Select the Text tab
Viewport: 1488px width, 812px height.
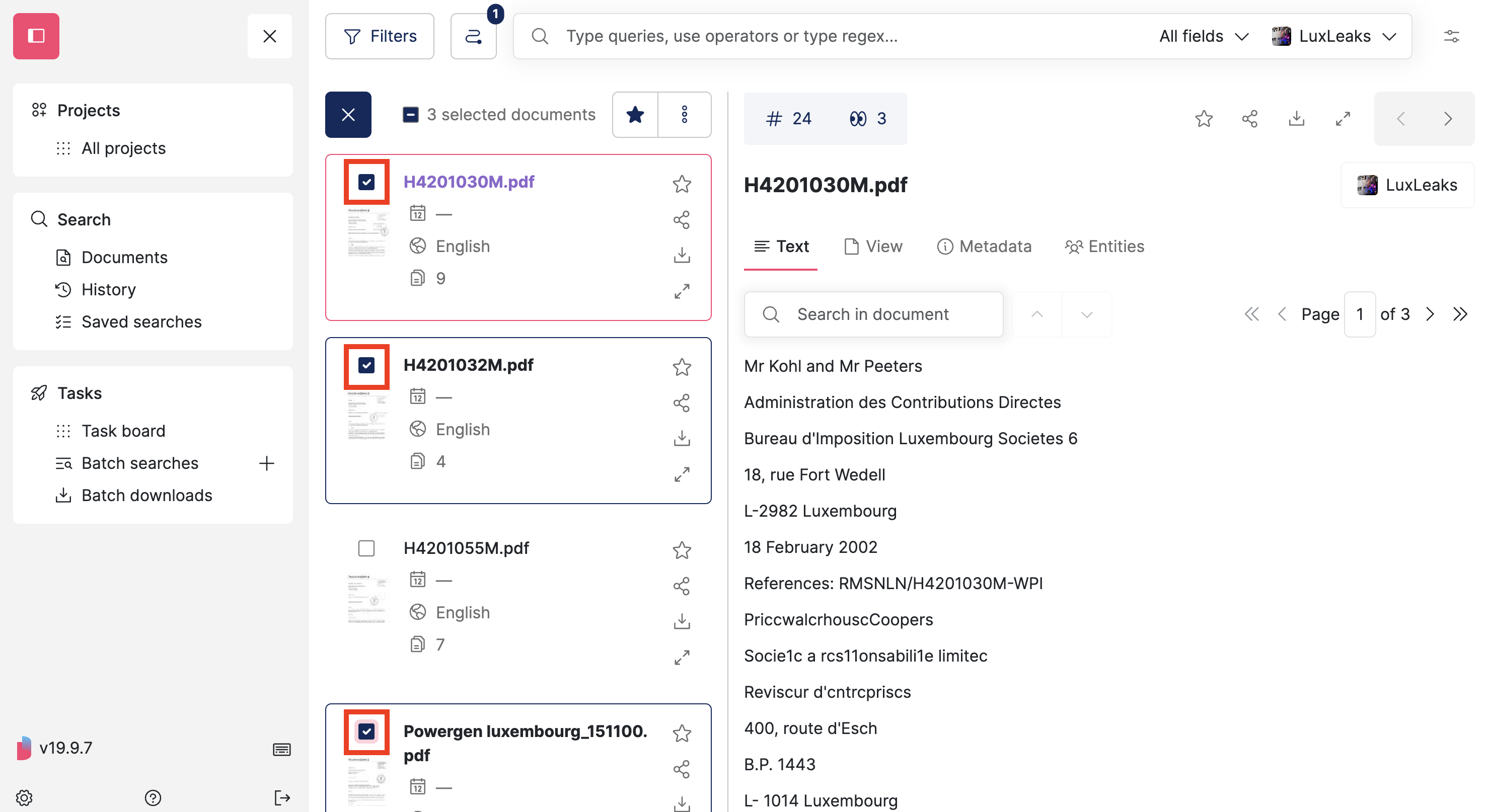(781, 247)
